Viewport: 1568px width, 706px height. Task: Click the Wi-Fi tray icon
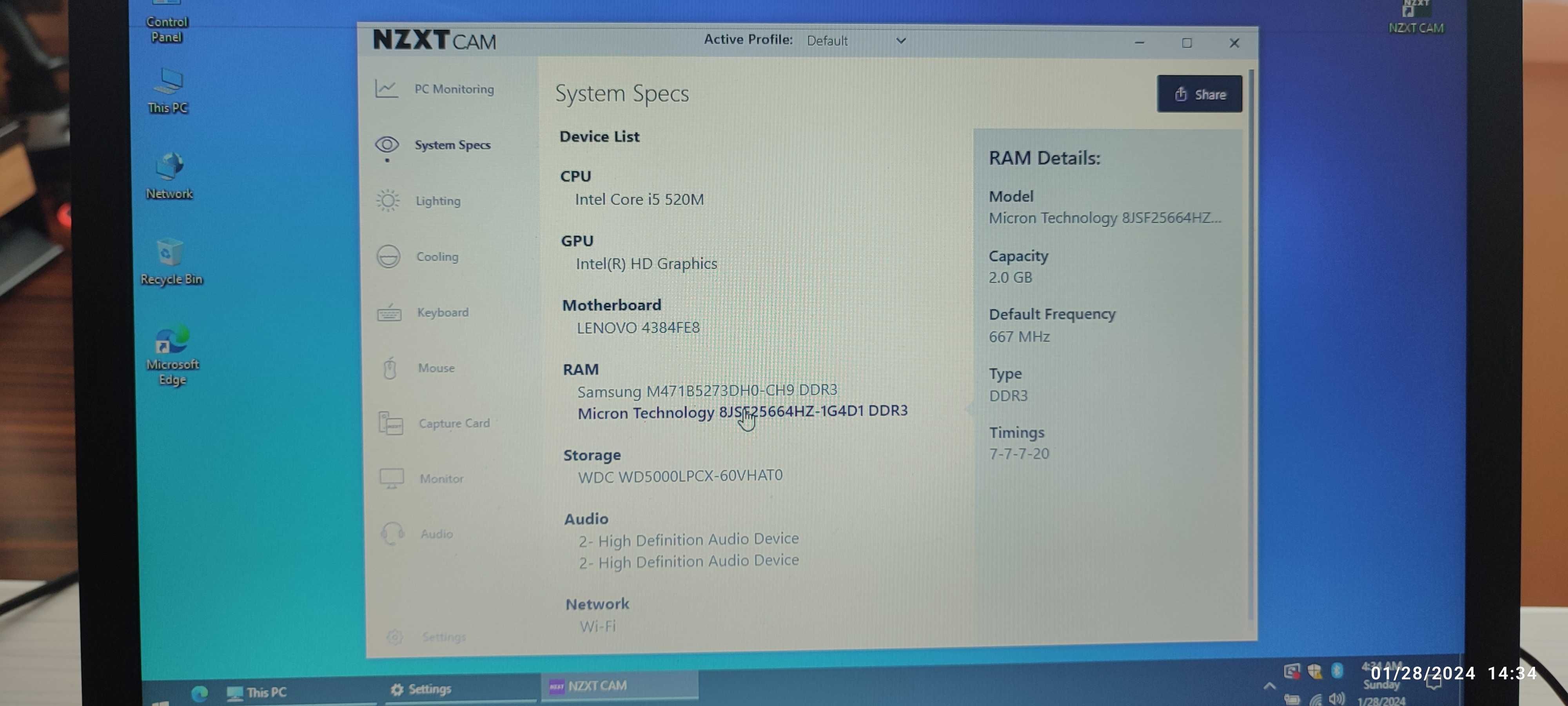[x=1316, y=699]
